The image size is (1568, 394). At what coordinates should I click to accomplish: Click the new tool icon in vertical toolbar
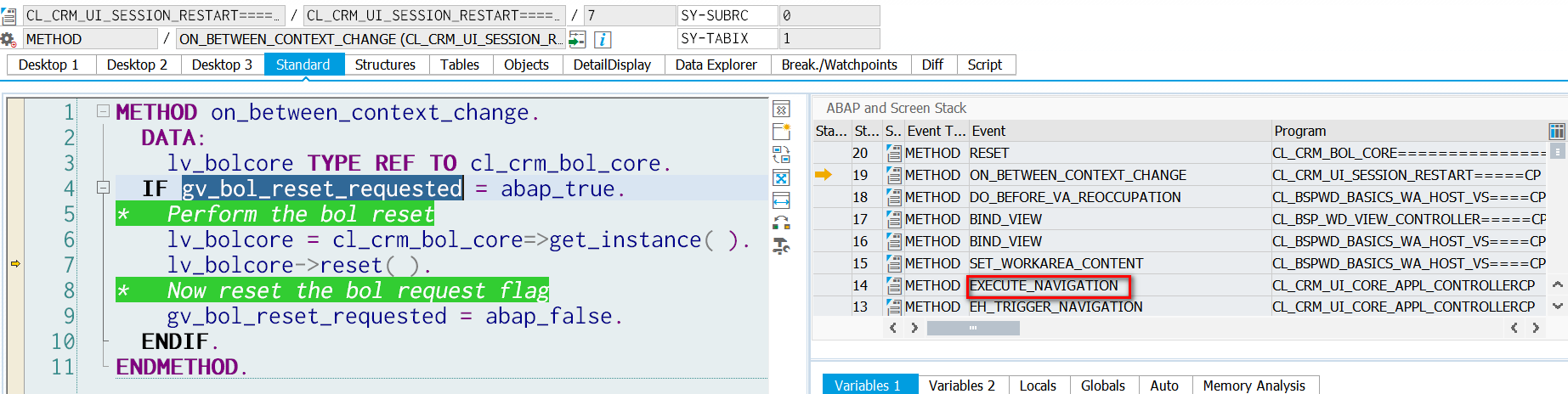pos(781,132)
